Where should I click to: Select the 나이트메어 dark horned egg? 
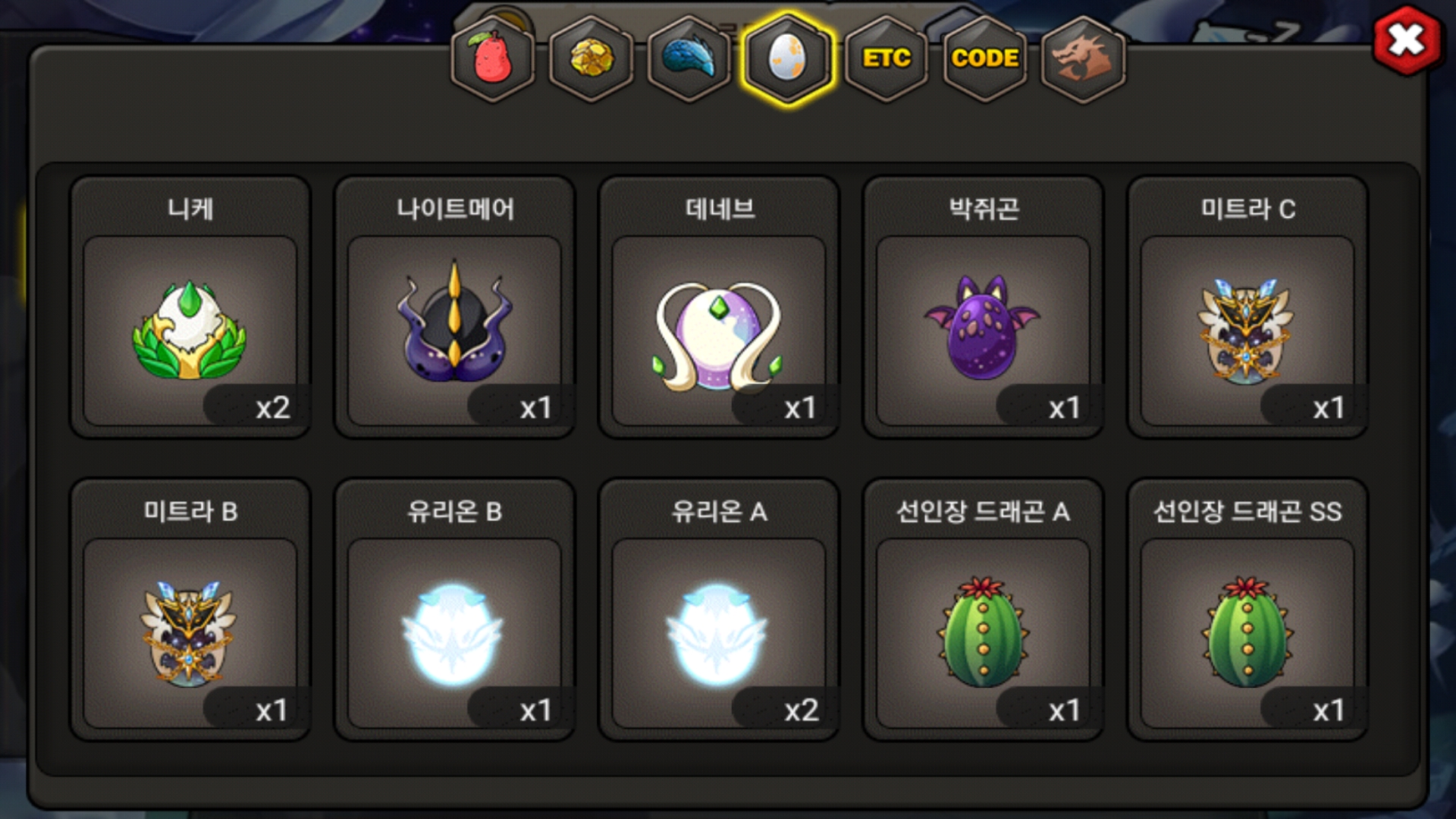(455, 331)
